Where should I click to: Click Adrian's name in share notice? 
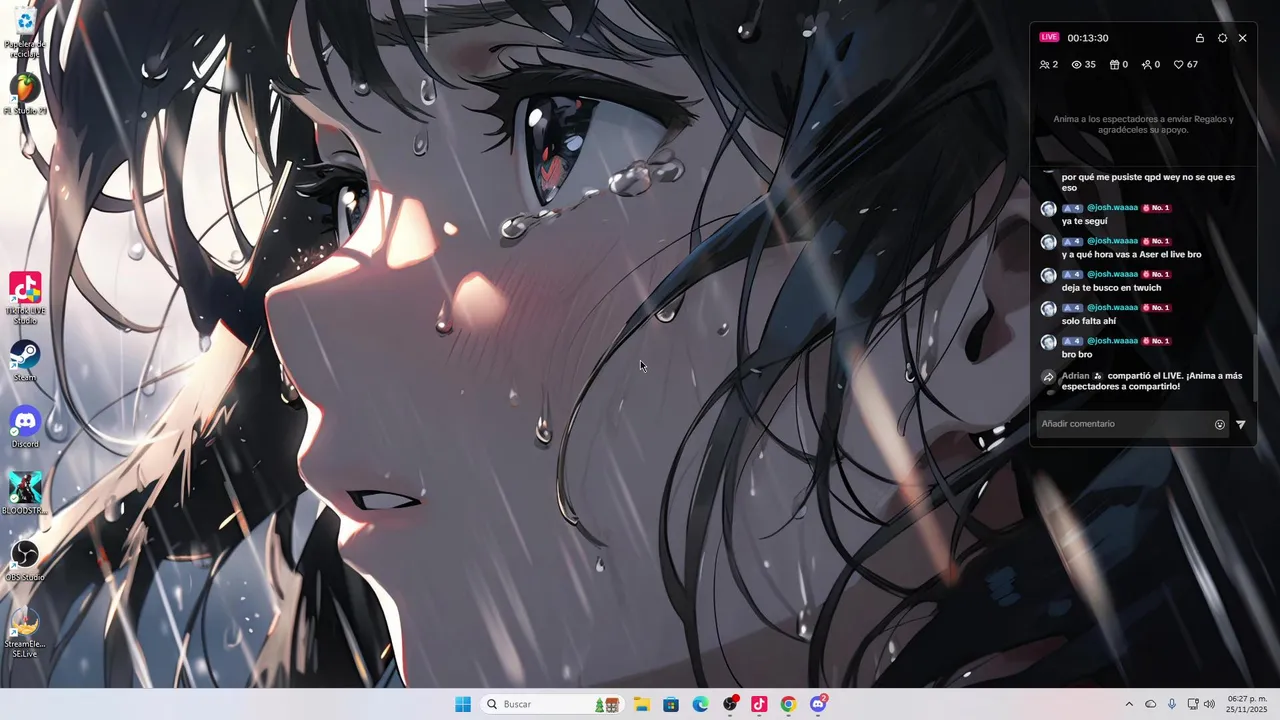[1075, 376]
